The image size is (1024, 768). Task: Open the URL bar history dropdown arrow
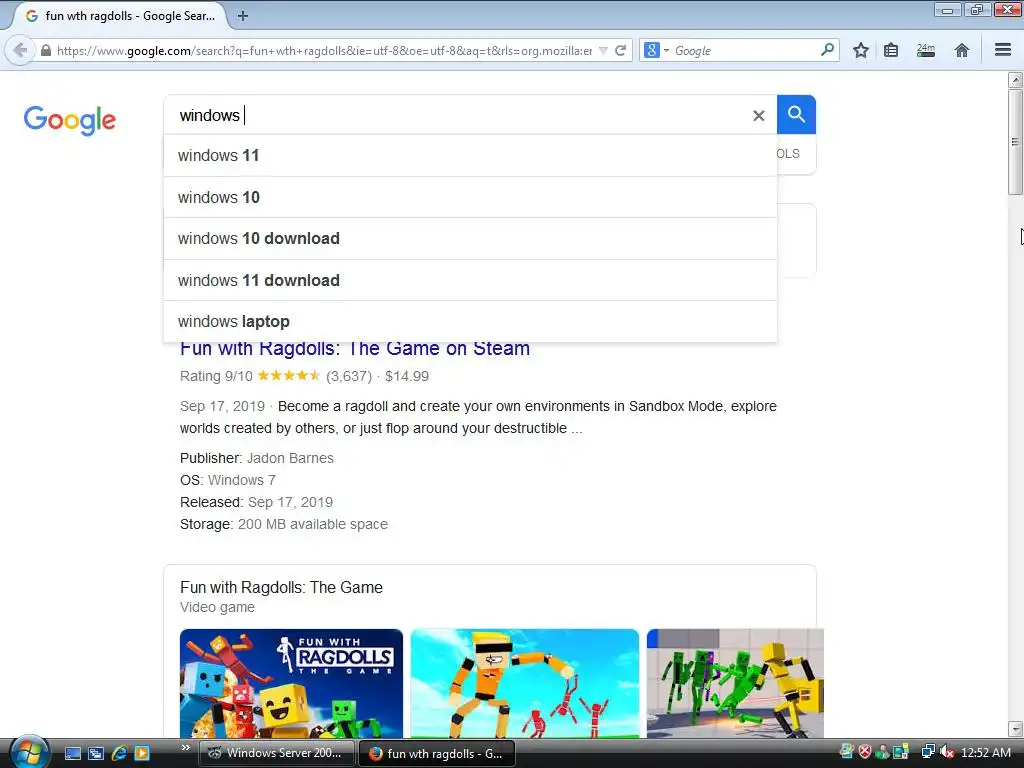tap(603, 50)
